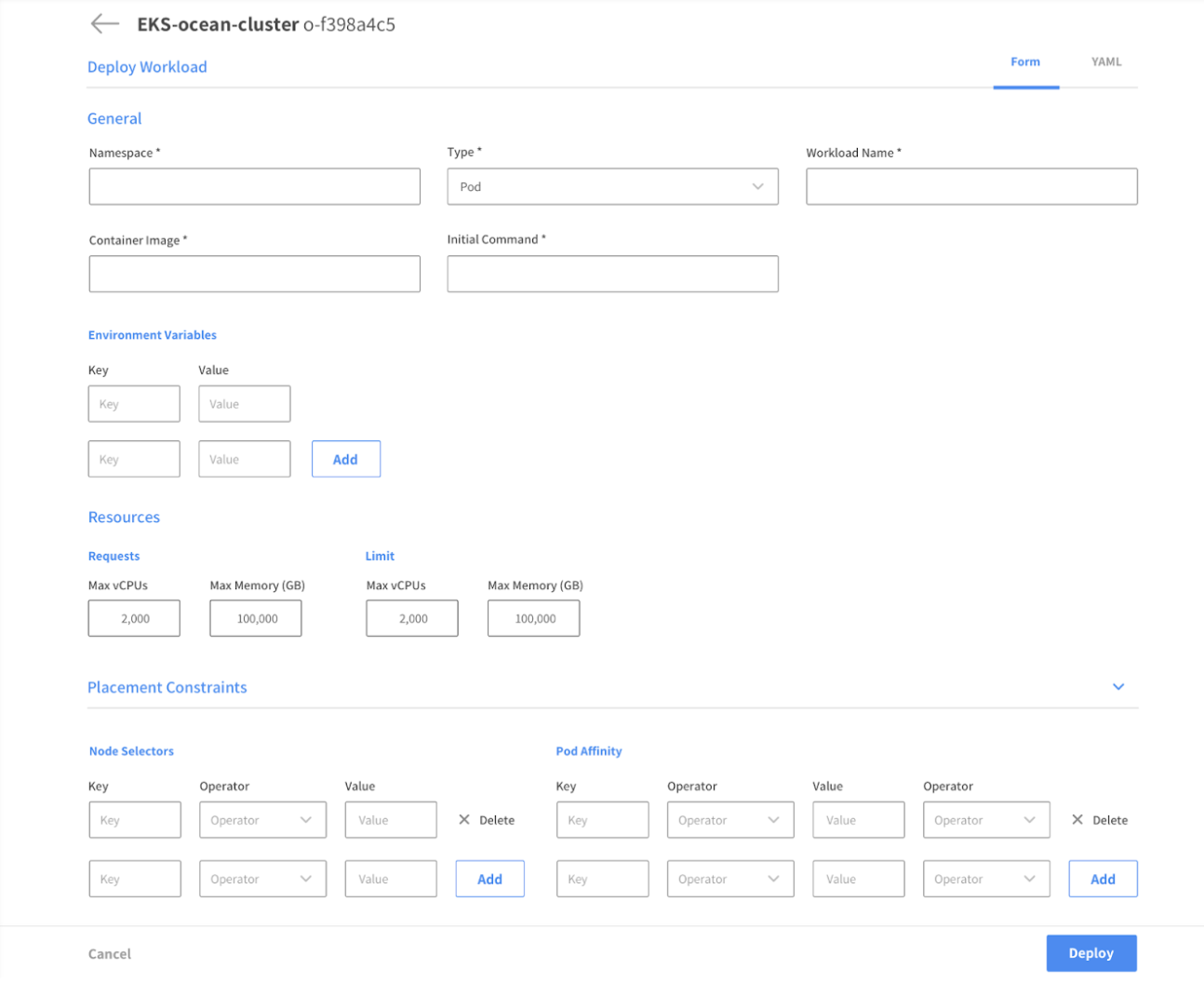
Task: Click Add button under Node Selectors
Action: pyautogui.click(x=489, y=880)
